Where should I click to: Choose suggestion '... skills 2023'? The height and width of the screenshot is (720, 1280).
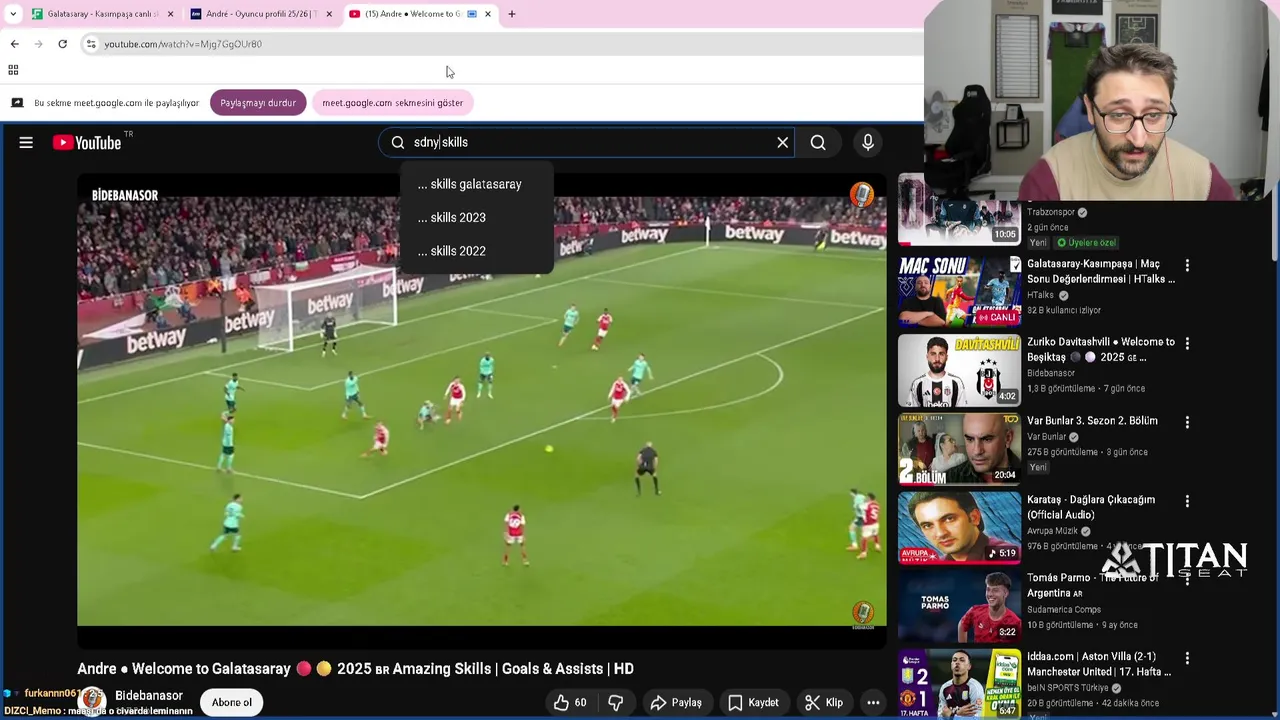[x=477, y=218]
